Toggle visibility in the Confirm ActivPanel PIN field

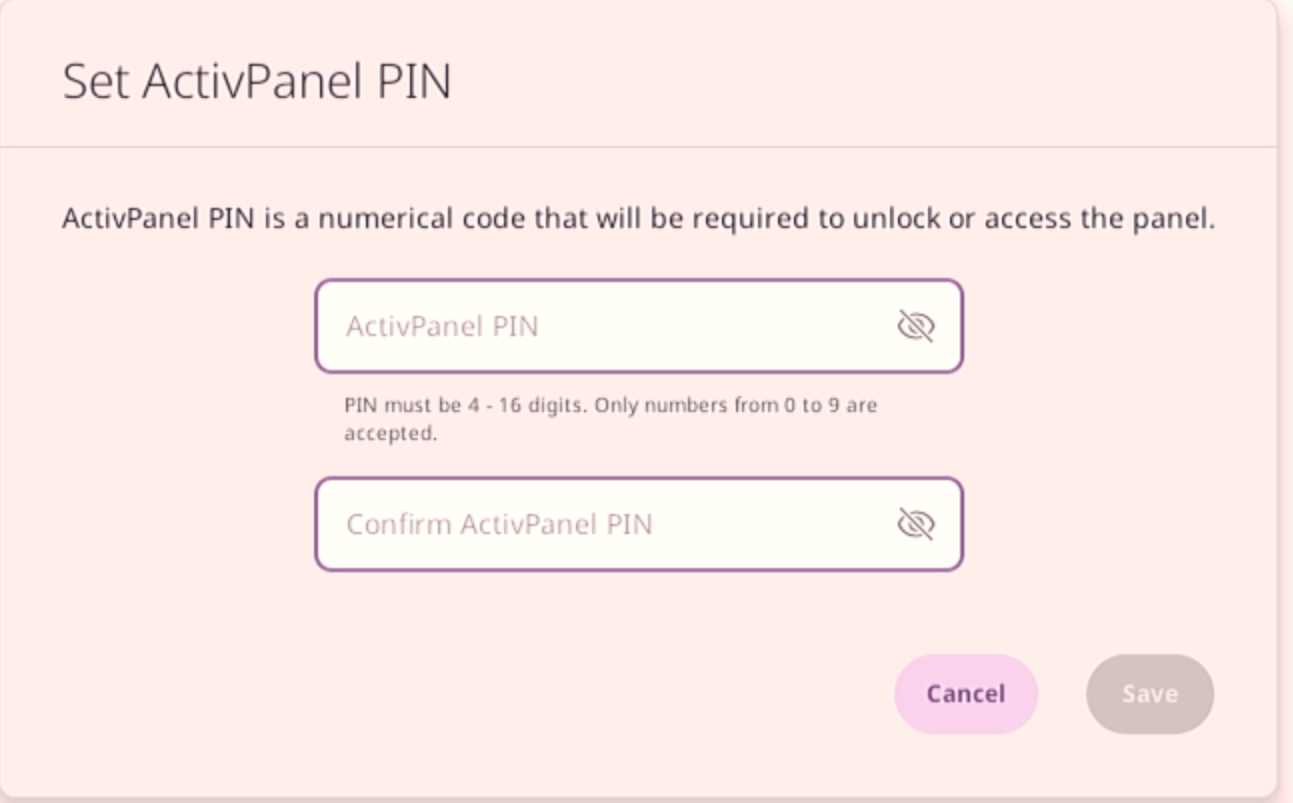click(x=915, y=523)
